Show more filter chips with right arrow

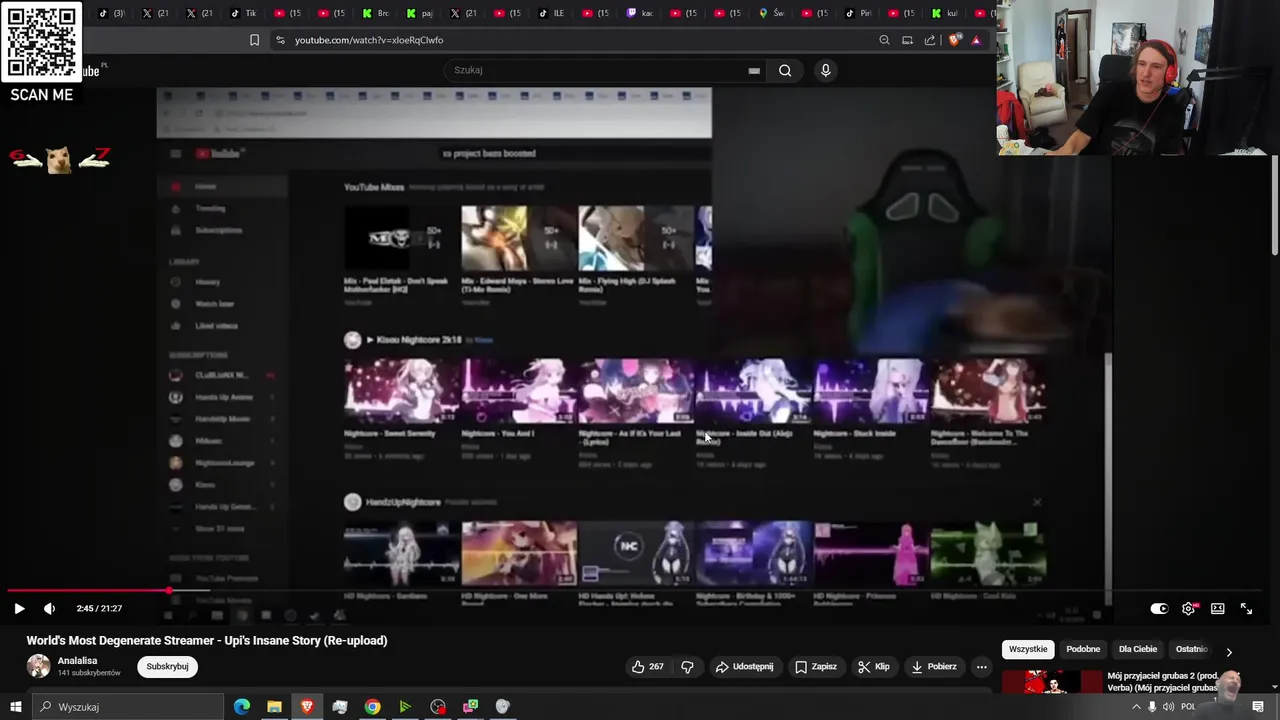[x=1229, y=651]
